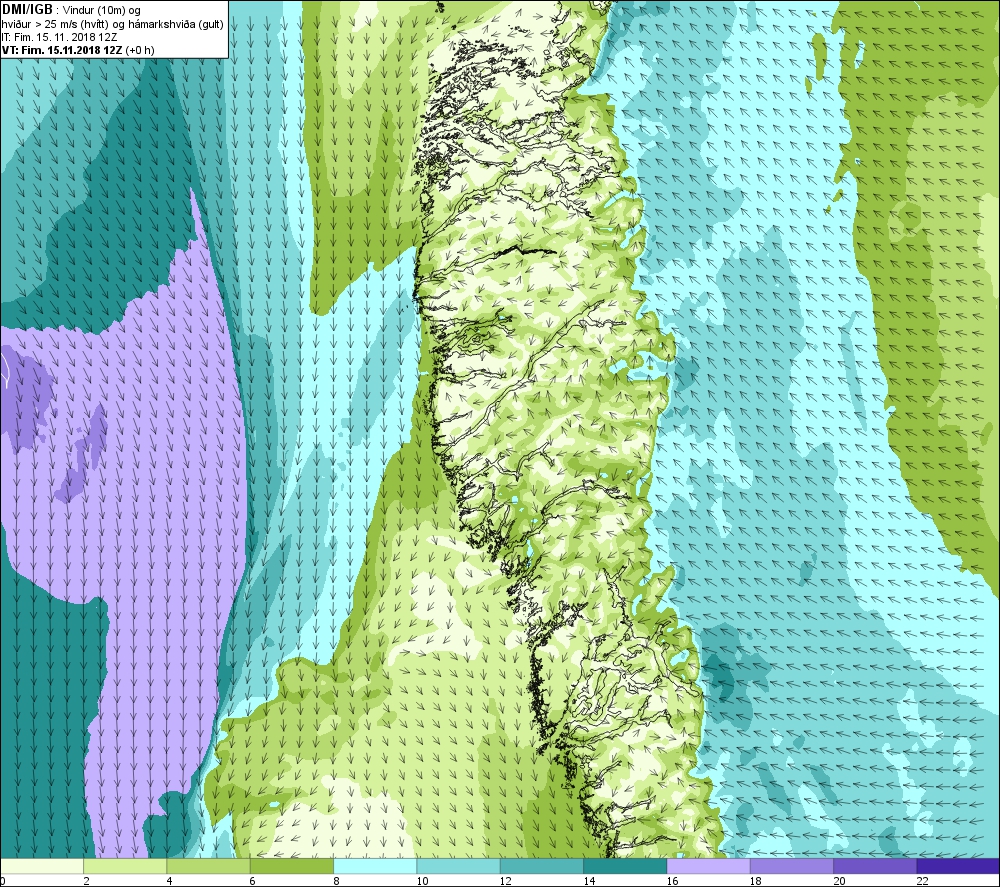
Task: Click the legend scale label '8'
Action: pyautogui.click(x=336, y=881)
